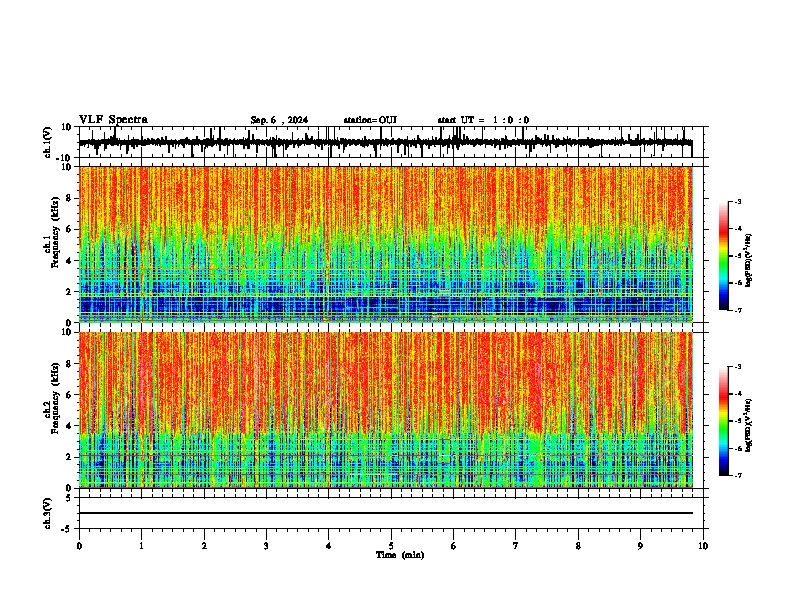Click the 'ch.1(V)' waveform axis label
The width and height of the screenshot is (792, 612).
(47, 142)
